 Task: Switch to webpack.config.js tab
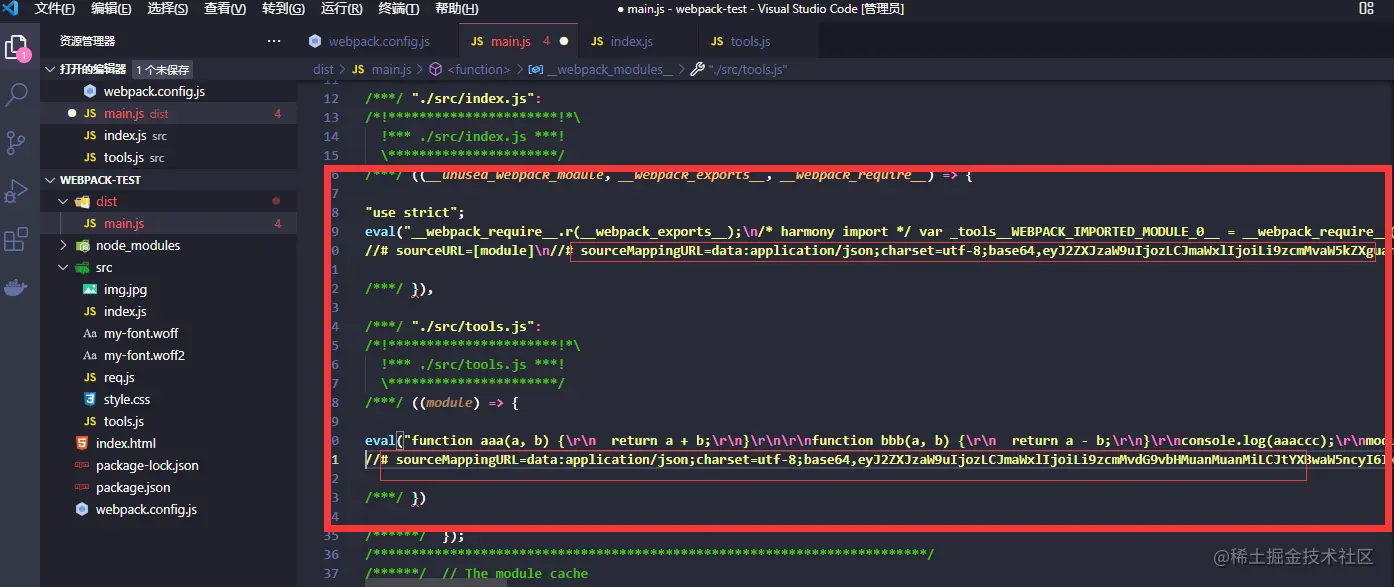coord(378,42)
